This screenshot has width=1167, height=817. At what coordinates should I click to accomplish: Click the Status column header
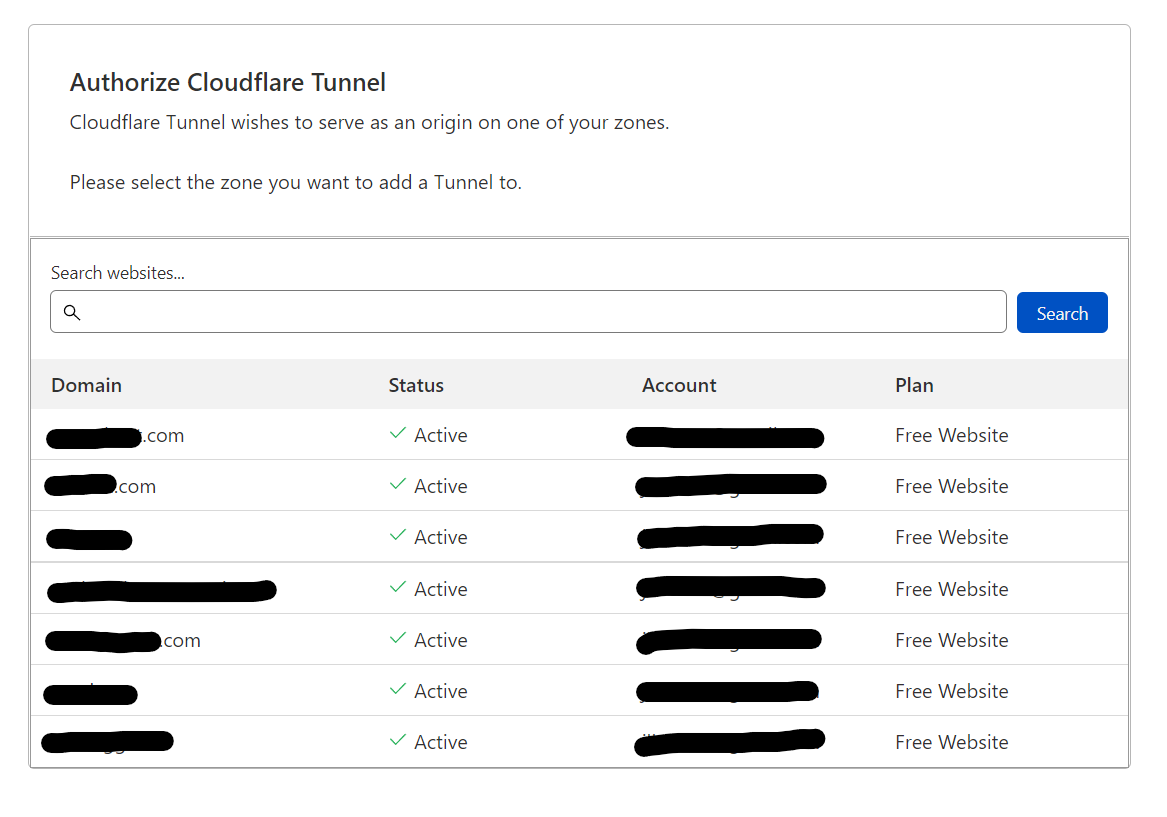pos(416,385)
